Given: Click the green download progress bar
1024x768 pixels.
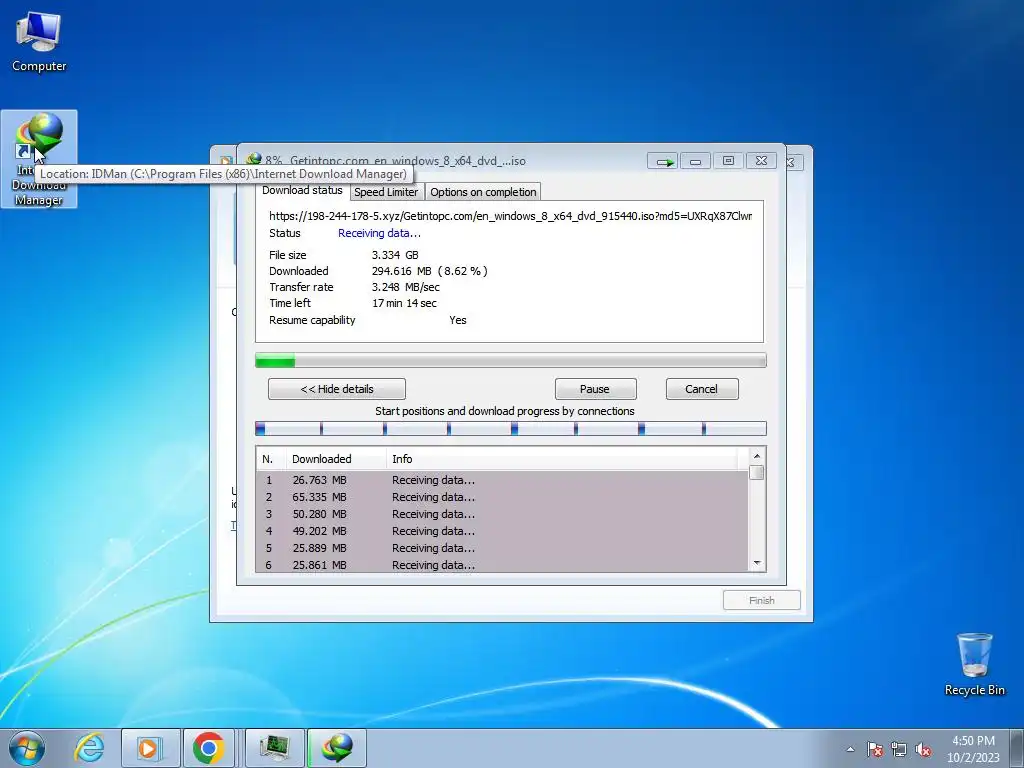Looking at the screenshot, I should (510, 360).
